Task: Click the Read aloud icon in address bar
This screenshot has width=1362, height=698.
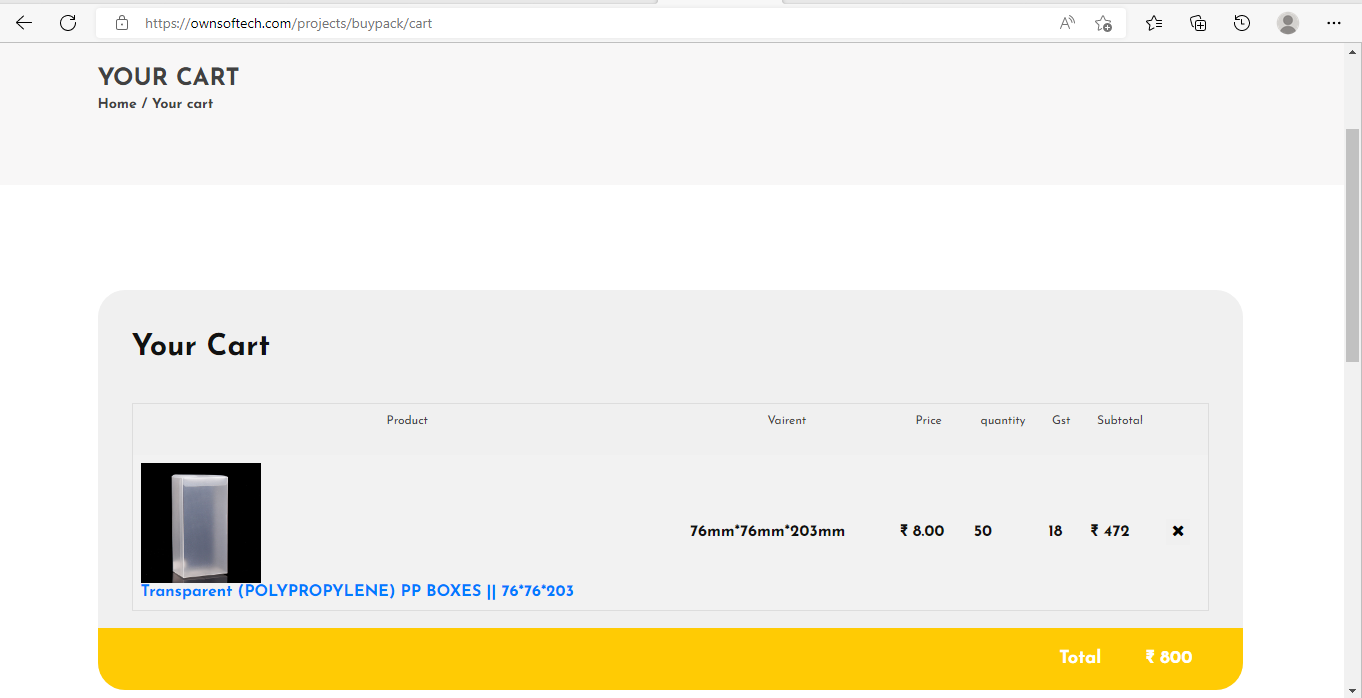Action: [1067, 23]
